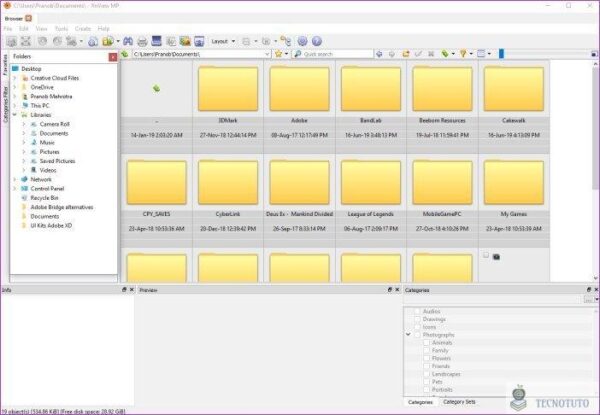Click the green Tag icon in address toolbar

point(445,54)
